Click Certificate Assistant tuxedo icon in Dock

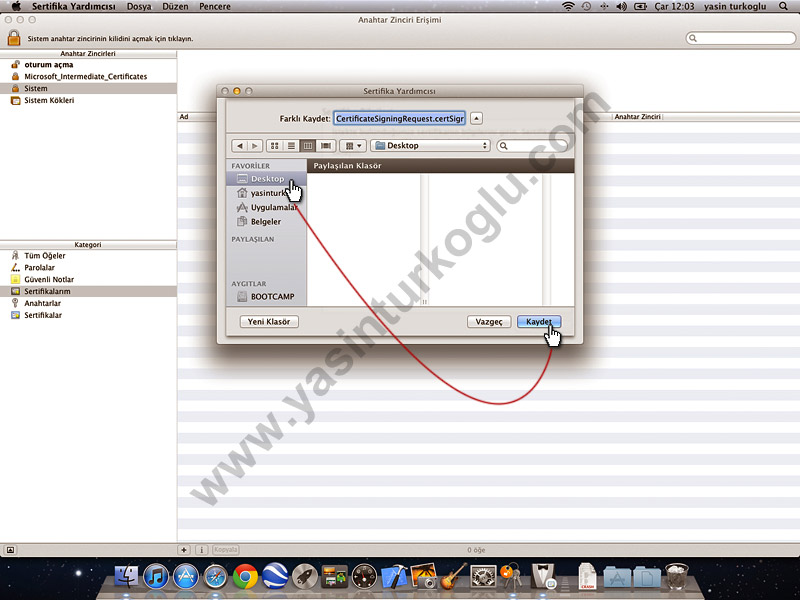542,577
